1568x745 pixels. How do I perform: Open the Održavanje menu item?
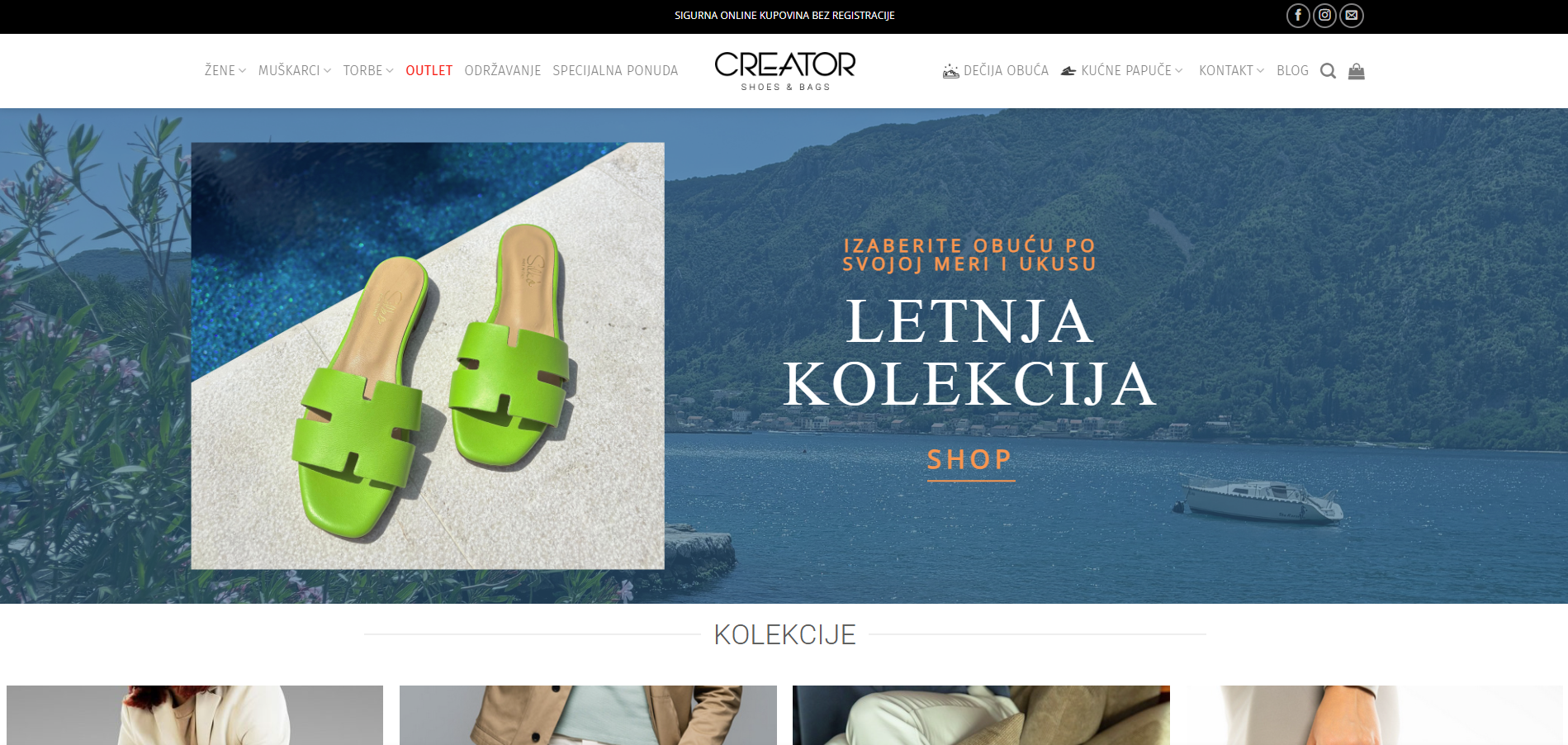pyautogui.click(x=503, y=71)
